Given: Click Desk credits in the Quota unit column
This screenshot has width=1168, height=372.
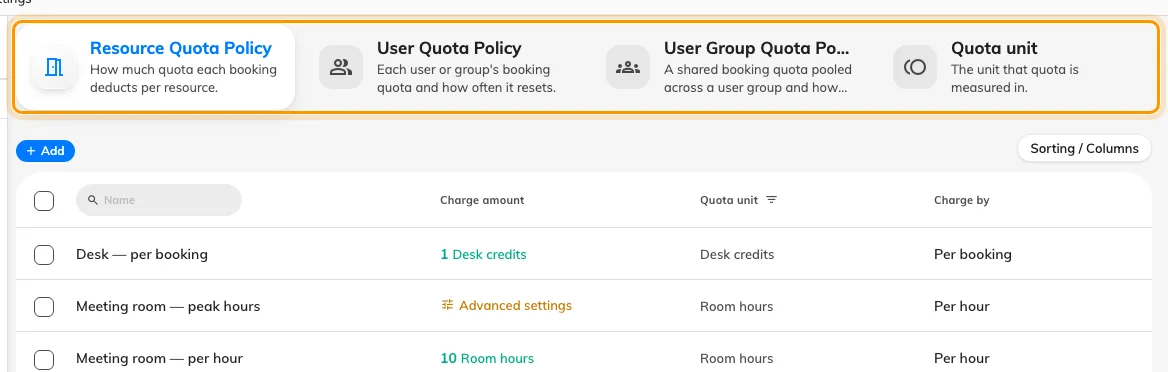Looking at the screenshot, I should 737,254.
